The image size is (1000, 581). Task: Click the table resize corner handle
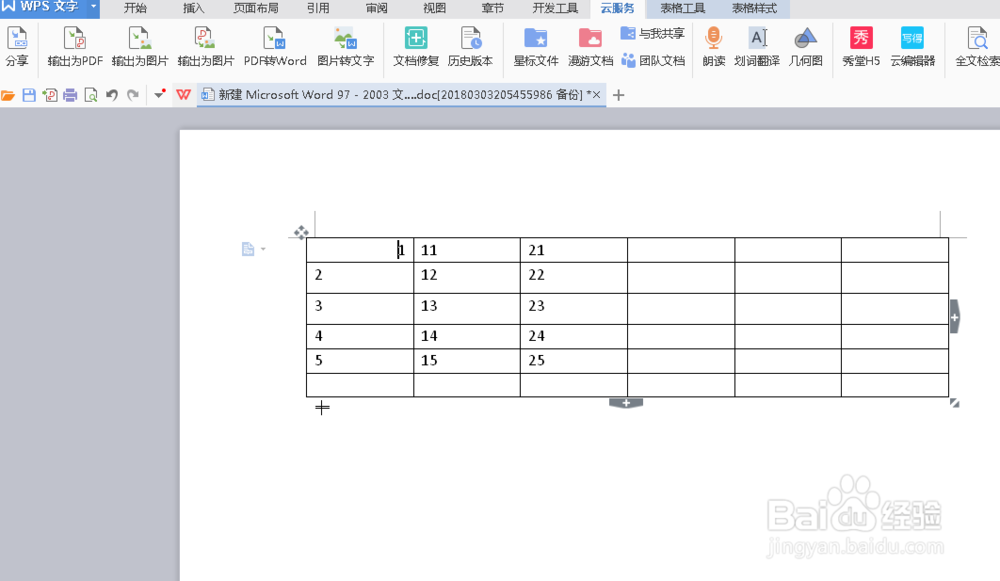(x=954, y=402)
